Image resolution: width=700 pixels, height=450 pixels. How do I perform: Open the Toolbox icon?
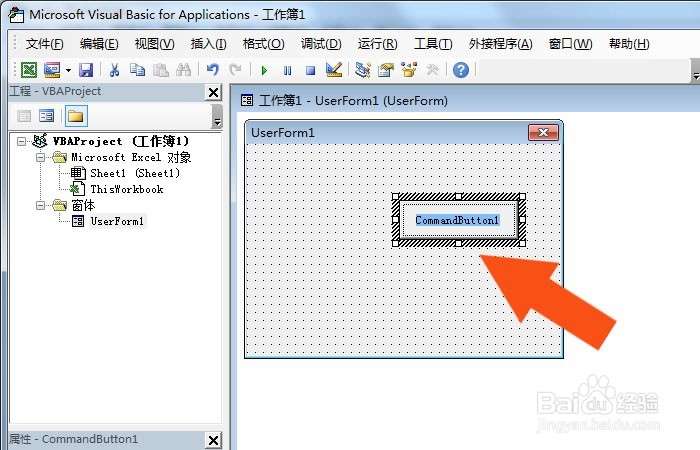432,70
